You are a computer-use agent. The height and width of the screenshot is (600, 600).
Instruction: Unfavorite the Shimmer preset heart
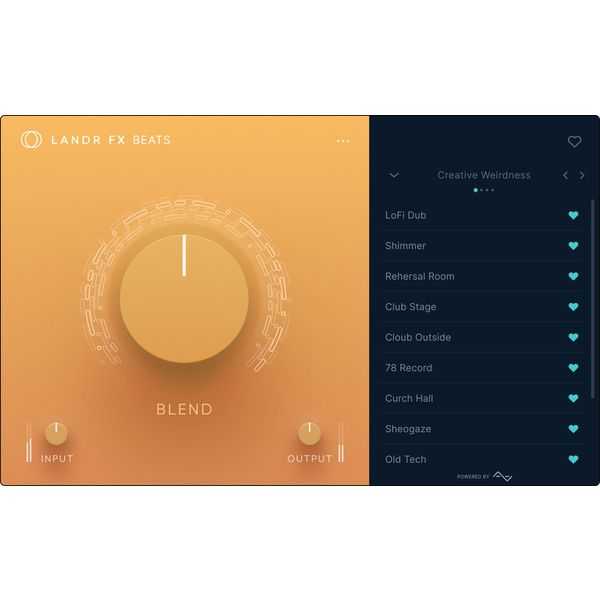click(573, 246)
